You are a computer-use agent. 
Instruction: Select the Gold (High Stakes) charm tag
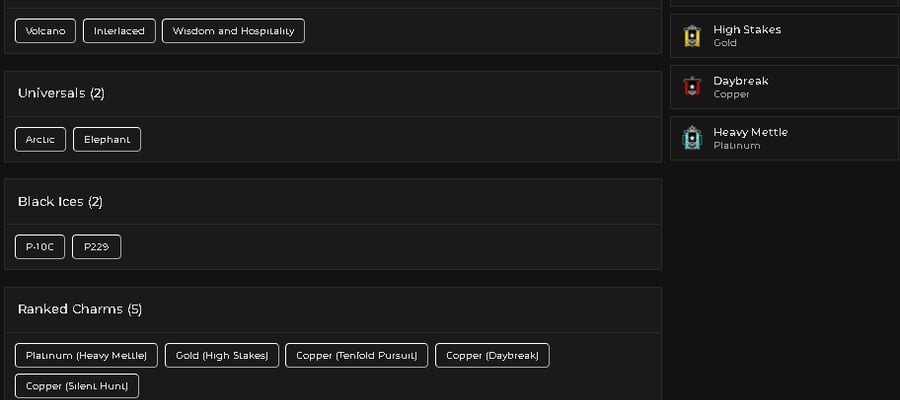(x=222, y=355)
